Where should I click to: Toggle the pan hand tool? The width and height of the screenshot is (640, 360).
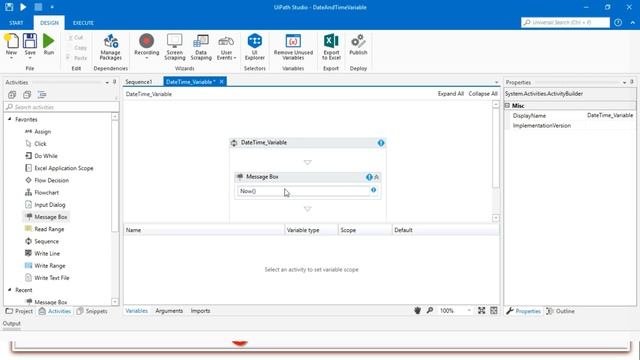pyautogui.click(x=417, y=311)
